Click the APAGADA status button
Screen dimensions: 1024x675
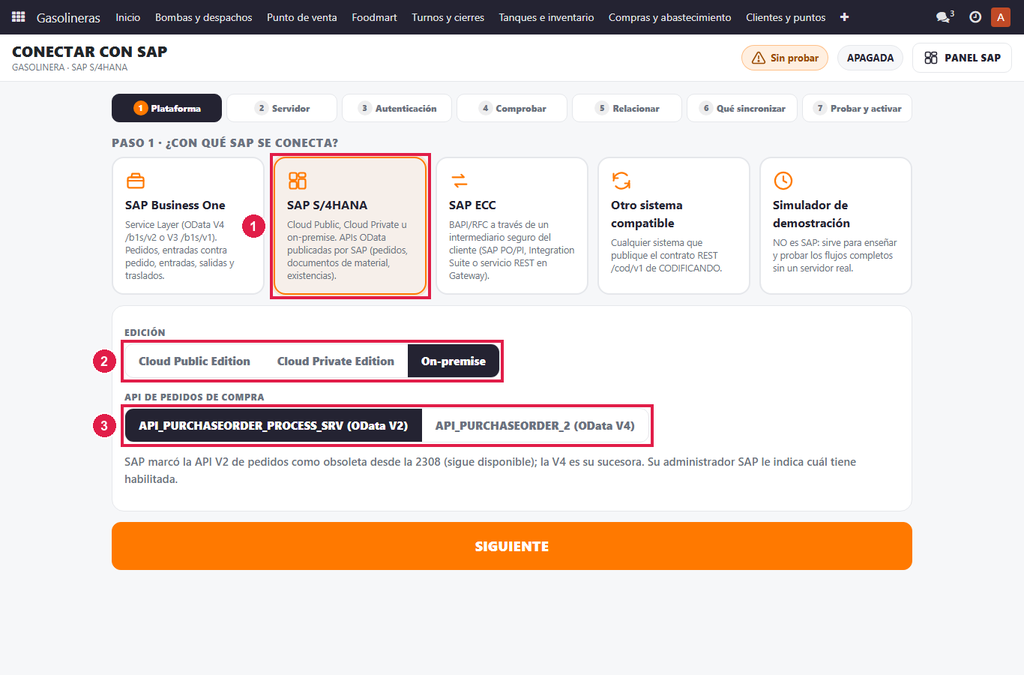[x=870, y=58]
